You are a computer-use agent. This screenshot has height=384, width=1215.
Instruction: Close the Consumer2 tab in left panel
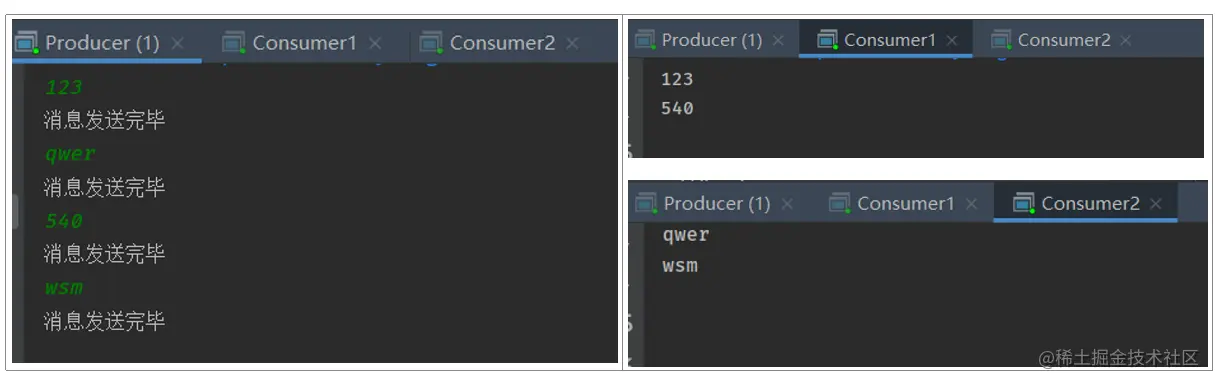pos(572,44)
